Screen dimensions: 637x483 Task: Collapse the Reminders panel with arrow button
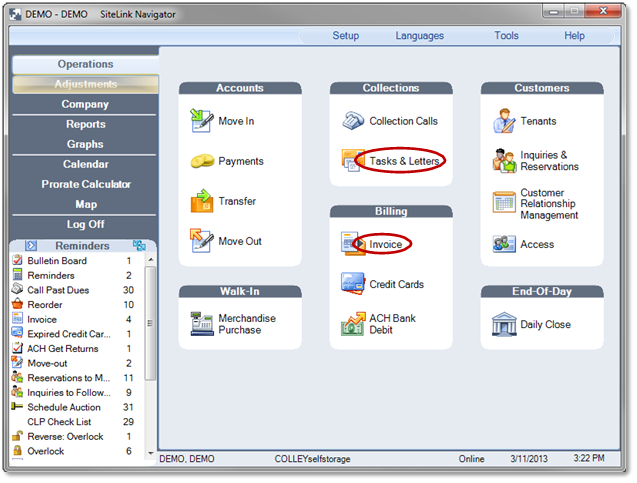point(31,245)
